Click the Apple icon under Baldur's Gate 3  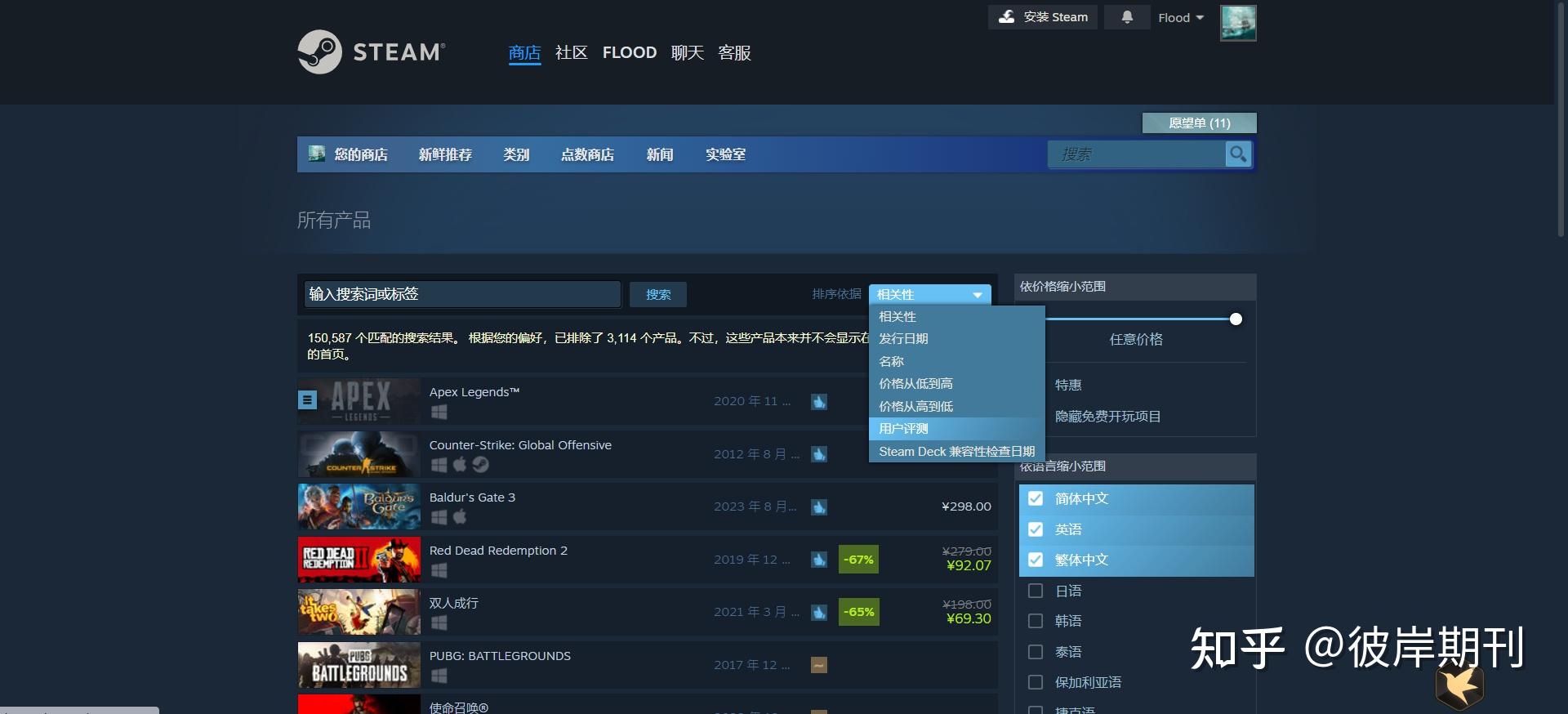460,516
